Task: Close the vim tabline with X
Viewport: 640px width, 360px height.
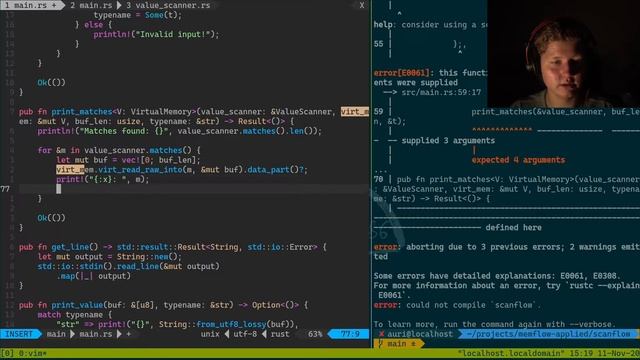Action: pos(362,5)
